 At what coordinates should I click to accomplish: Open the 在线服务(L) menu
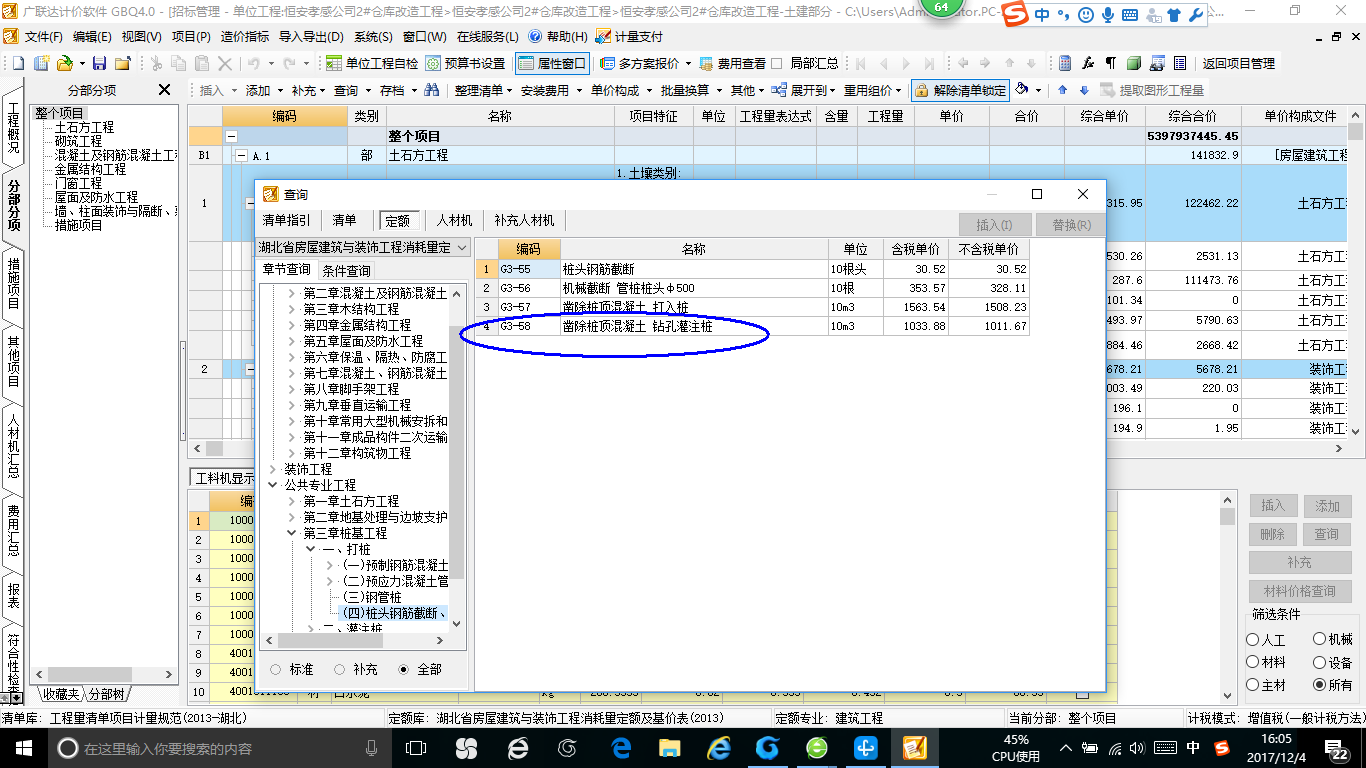pyautogui.click(x=487, y=36)
